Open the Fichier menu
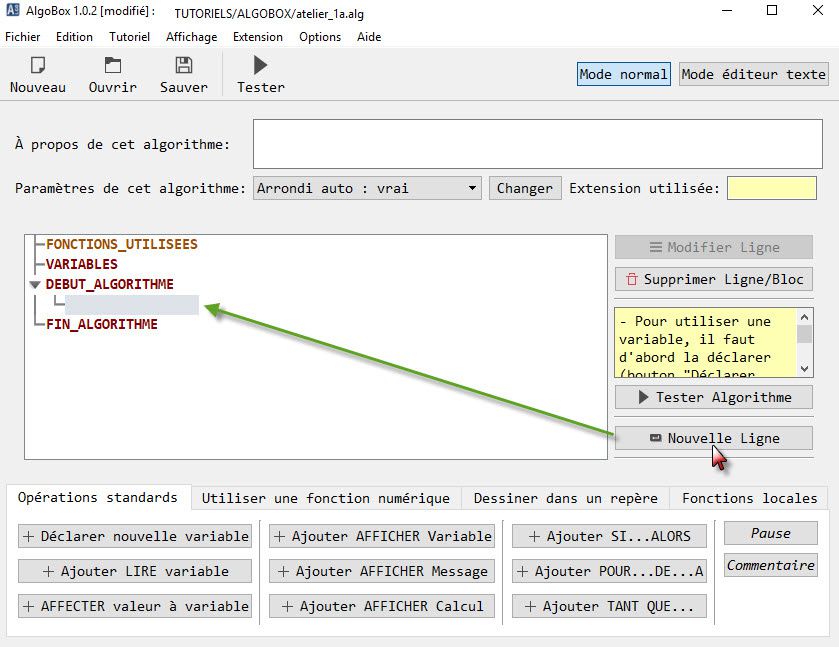Viewport: 839px width, 647px height. click(x=22, y=37)
